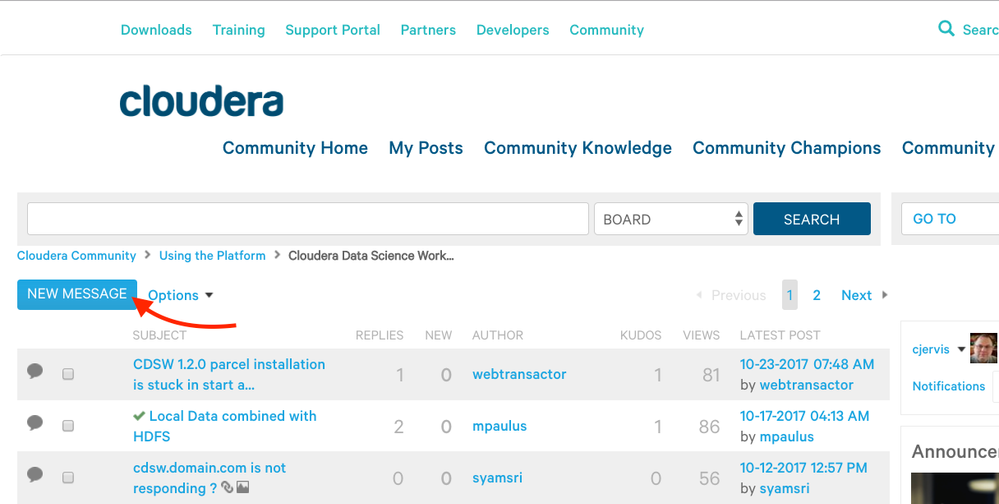Click into the community search text field
Image resolution: width=999 pixels, height=504 pixels.
[307, 219]
